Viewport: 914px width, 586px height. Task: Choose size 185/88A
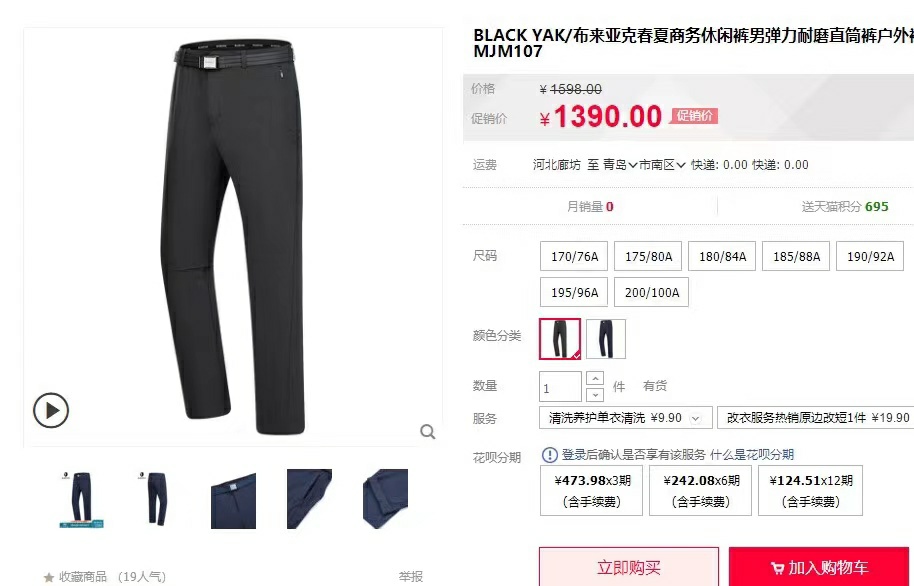[796, 257]
